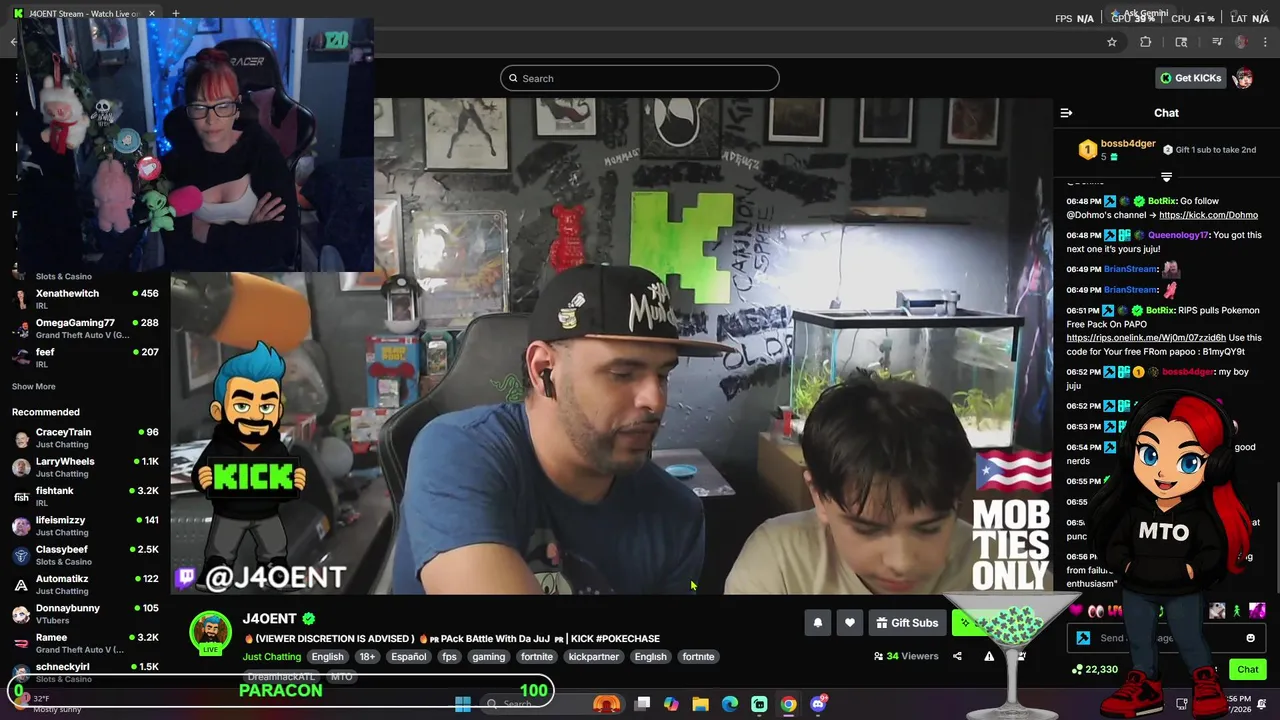Open a new browser tab with plus
This screenshot has width=1280, height=720.
tap(175, 13)
